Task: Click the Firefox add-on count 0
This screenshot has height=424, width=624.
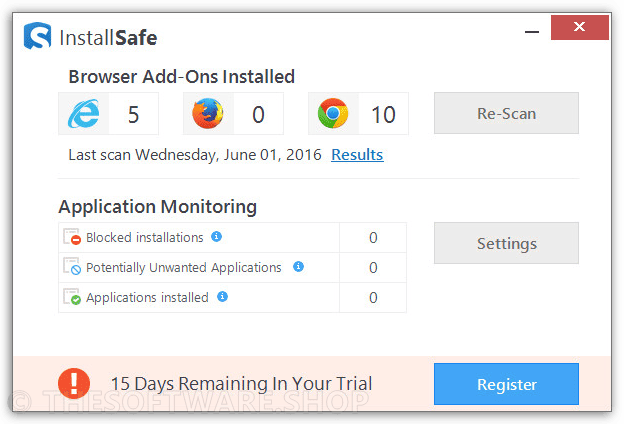Action: point(258,114)
